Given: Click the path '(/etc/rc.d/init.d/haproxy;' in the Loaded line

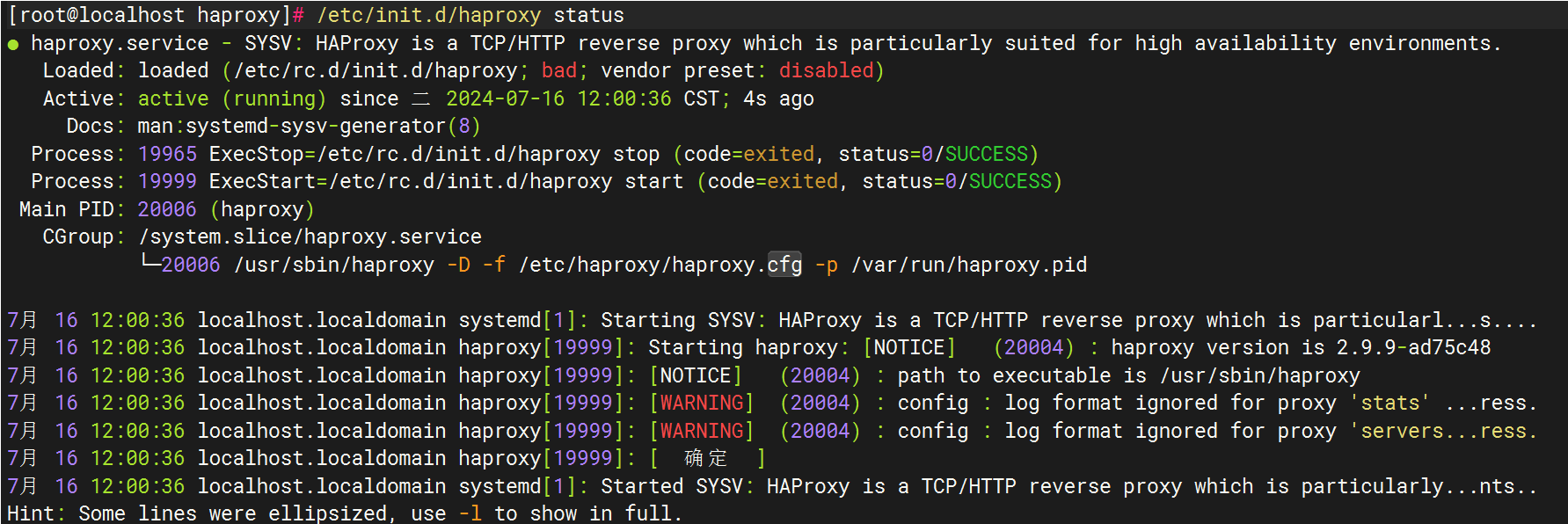Looking at the screenshot, I should (376, 70).
